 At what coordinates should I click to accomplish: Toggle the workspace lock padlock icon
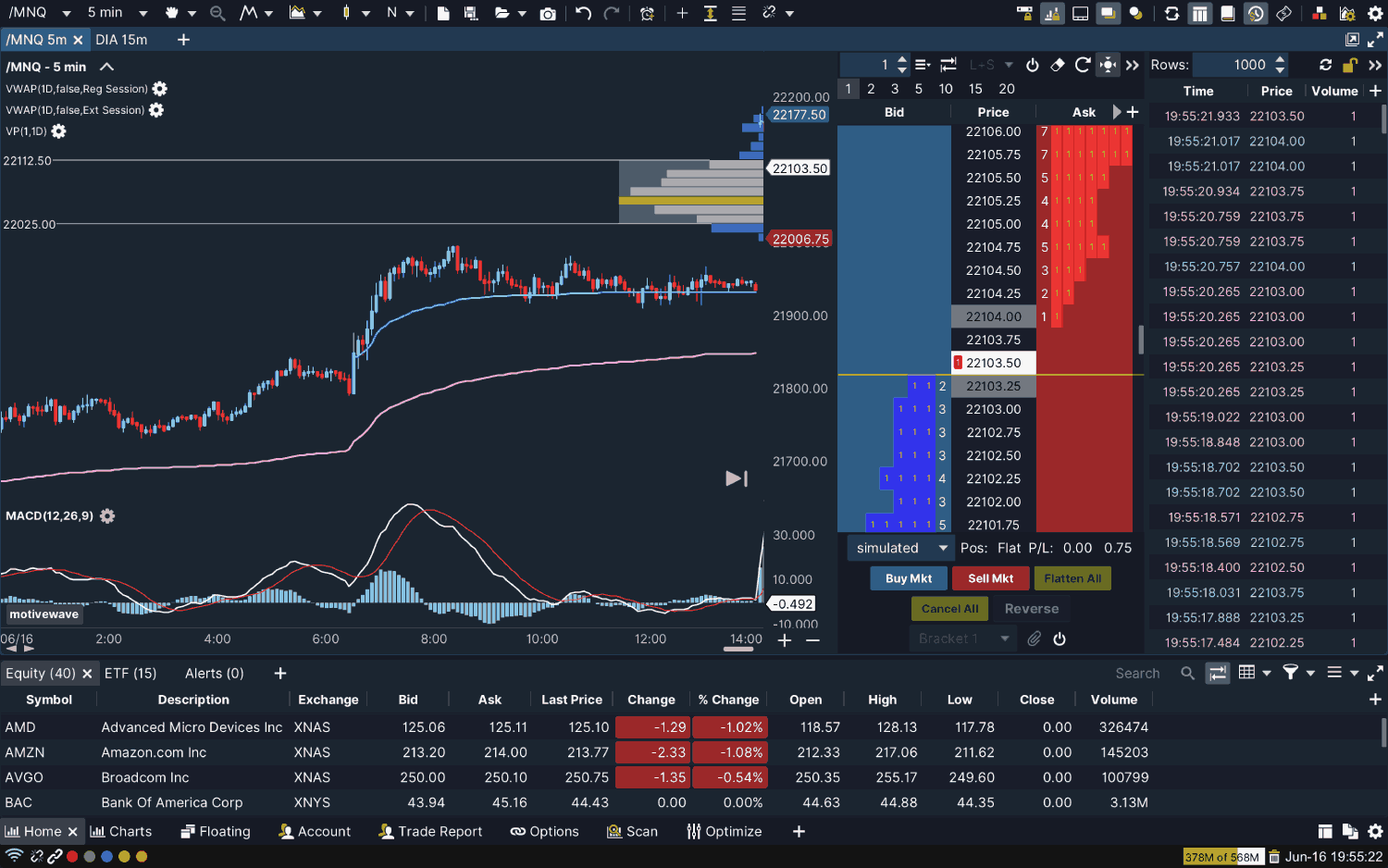[x=1349, y=65]
